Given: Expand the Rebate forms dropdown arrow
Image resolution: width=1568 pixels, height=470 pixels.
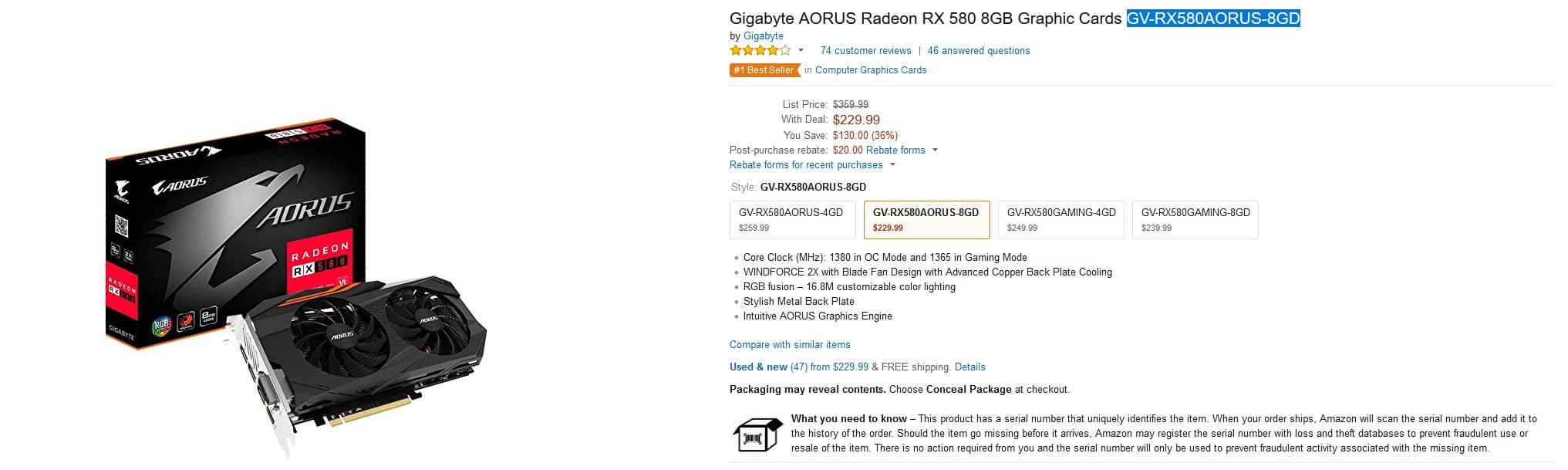Looking at the screenshot, I should pos(935,150).
